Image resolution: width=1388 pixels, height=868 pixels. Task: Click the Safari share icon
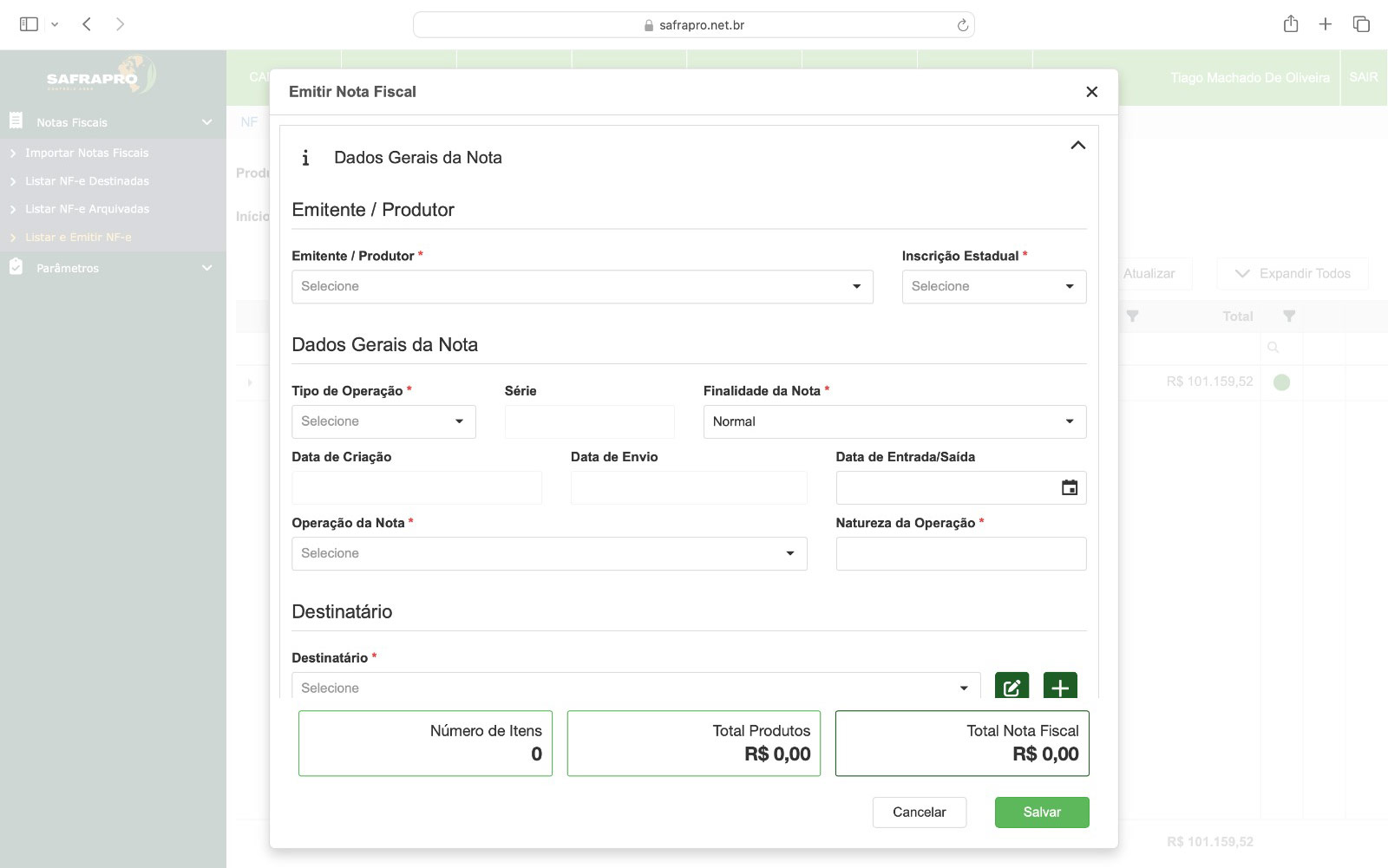[x=1290, y=24]
